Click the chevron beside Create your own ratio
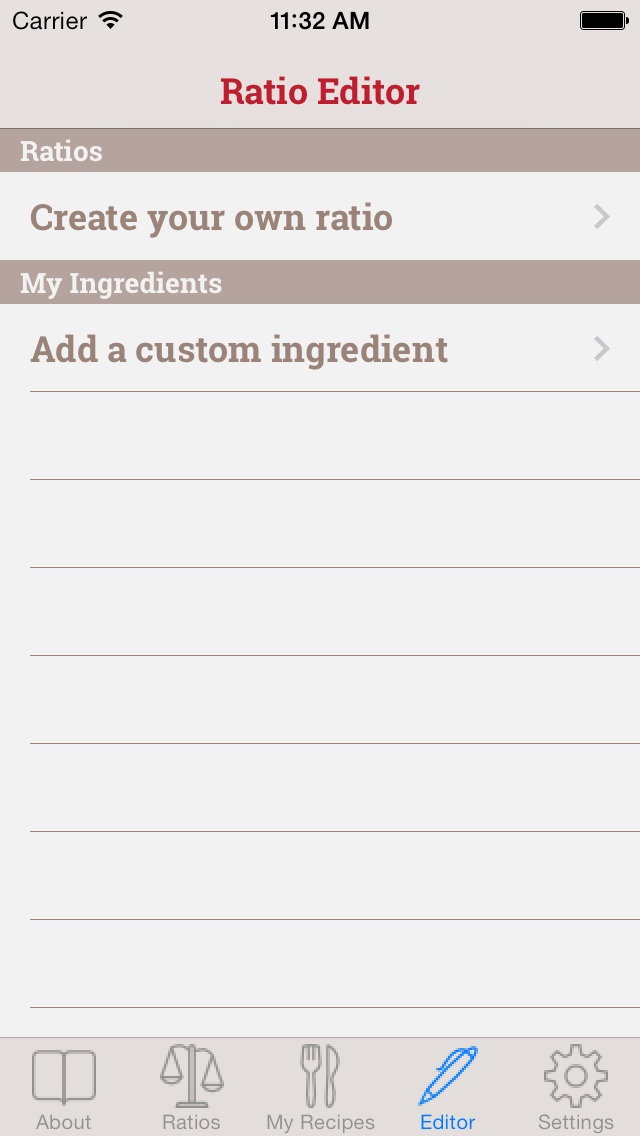The width and height of the screenshot is (640, 1136). click(x=602, y=217)
